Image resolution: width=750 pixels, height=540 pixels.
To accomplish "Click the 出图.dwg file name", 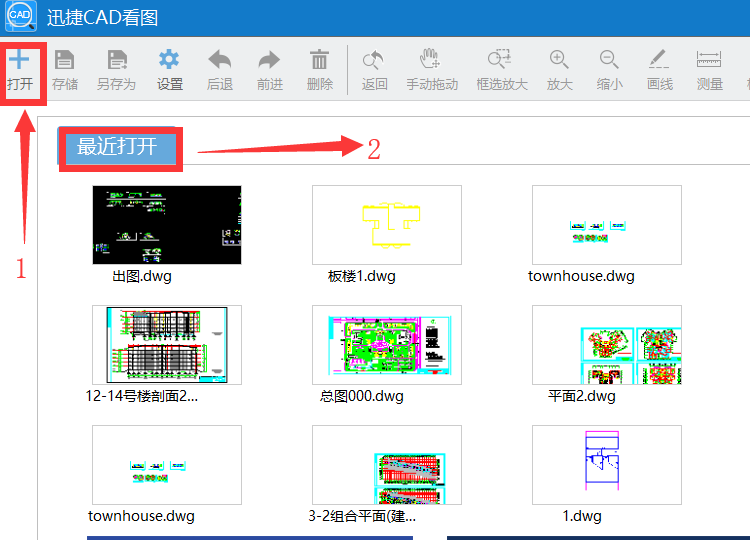I will coord(142,276).
